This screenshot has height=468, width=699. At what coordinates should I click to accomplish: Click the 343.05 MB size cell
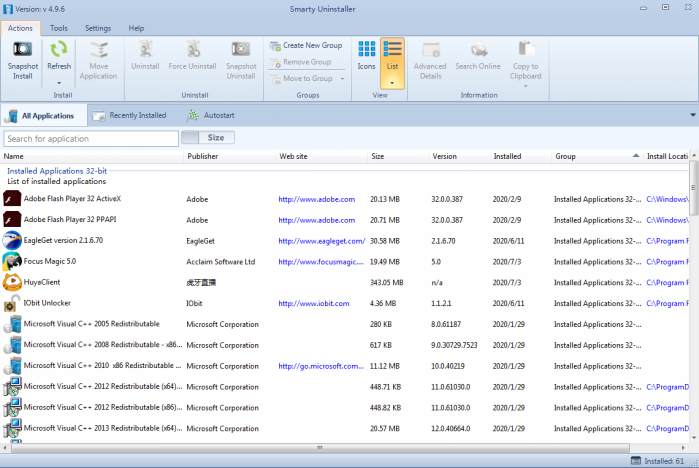point(387,283)
